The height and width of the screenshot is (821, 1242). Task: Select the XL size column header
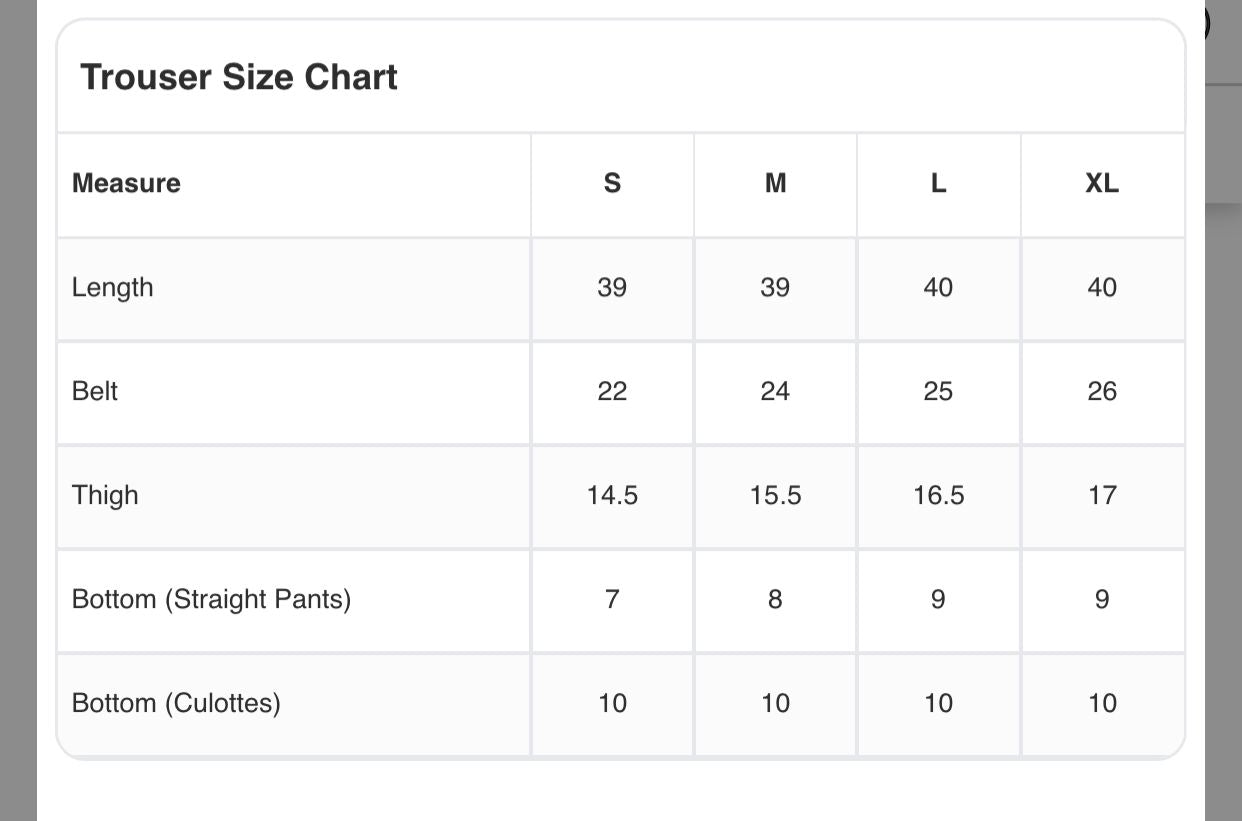(1102, 183)
